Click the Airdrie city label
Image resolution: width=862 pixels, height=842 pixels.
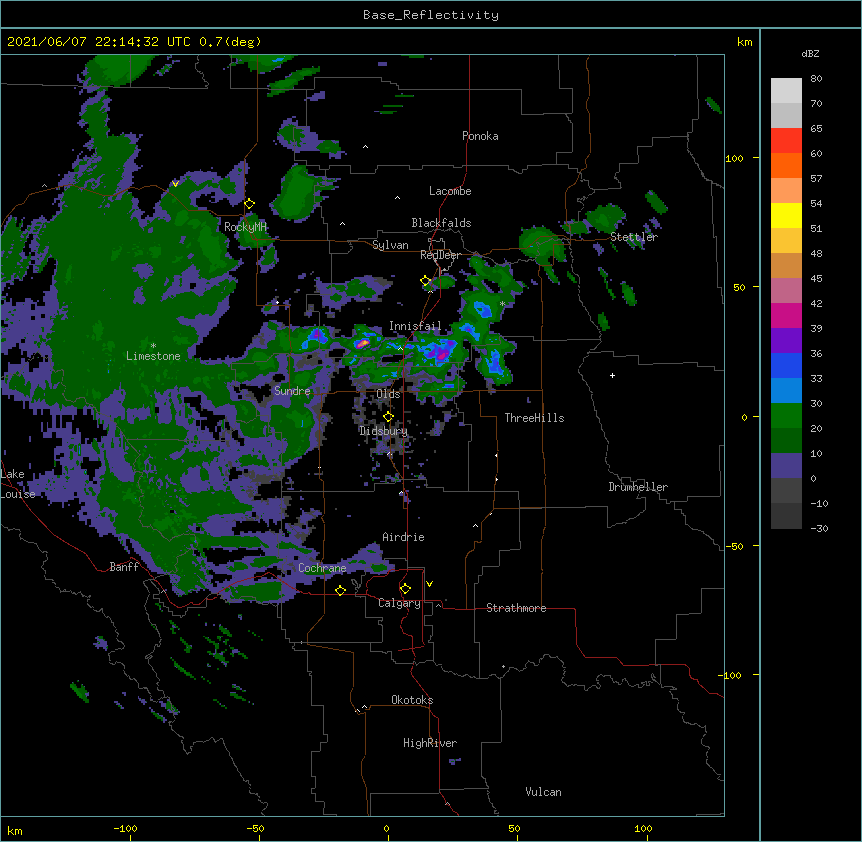point(403,537)
